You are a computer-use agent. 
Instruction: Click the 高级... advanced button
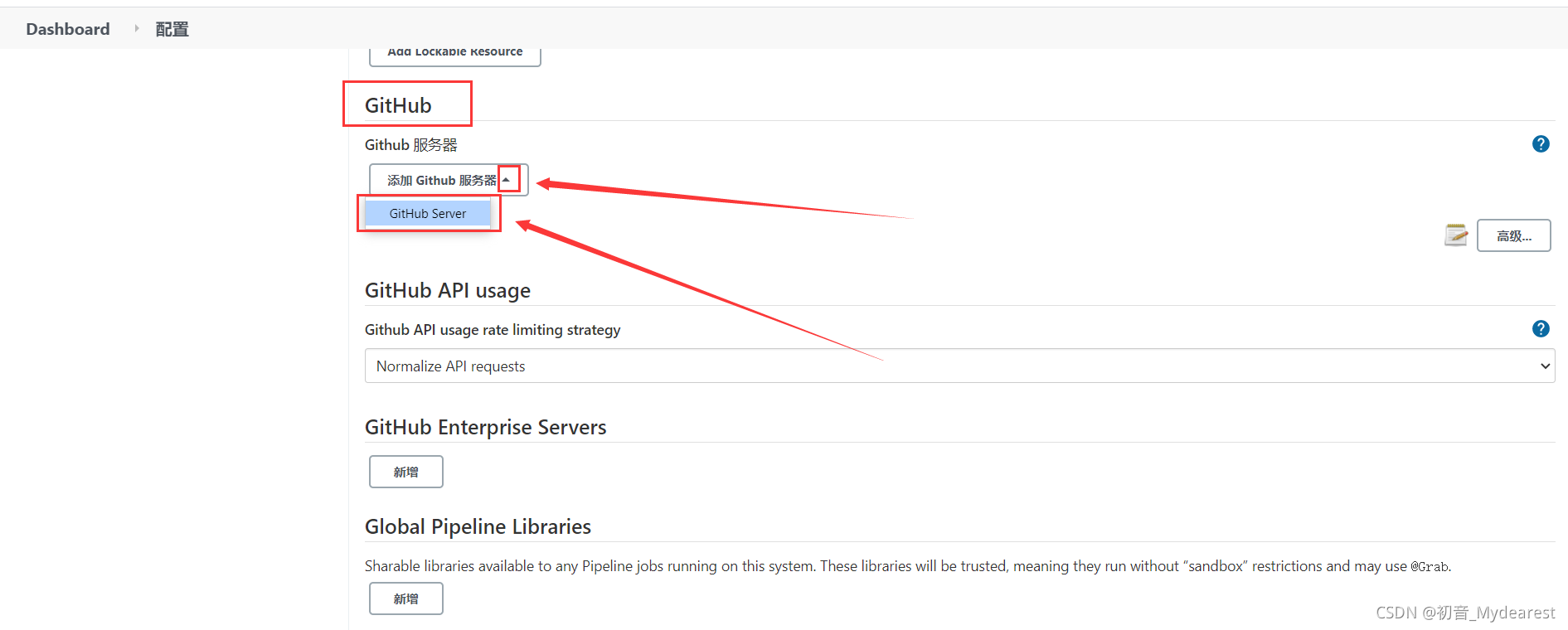[x=1513, y=235]
